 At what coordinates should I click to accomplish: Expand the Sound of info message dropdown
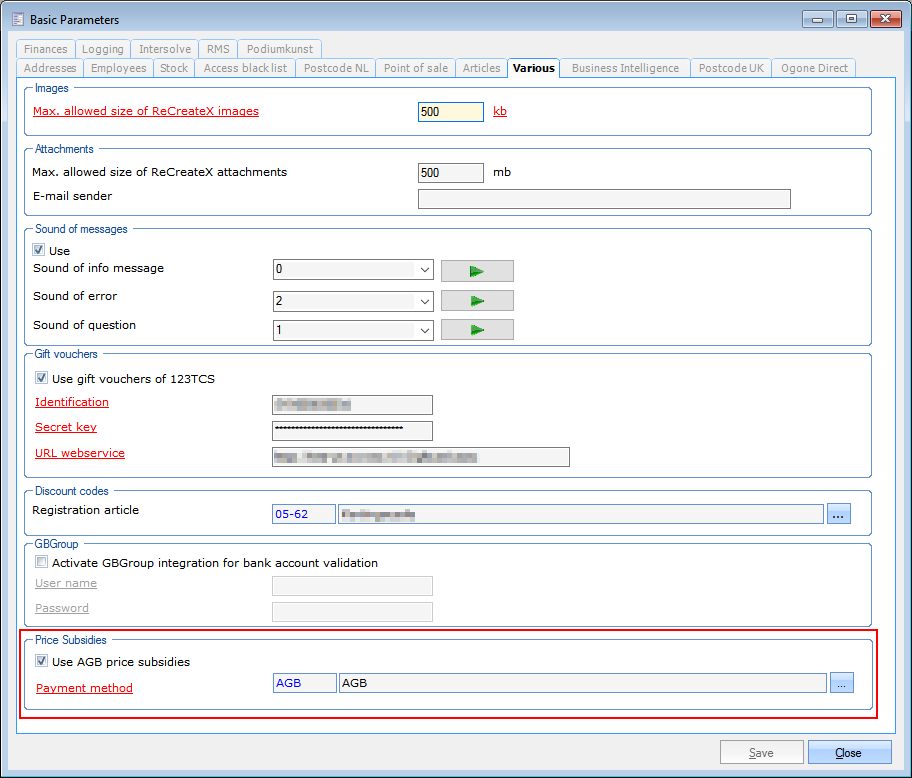tap(424, 271)
